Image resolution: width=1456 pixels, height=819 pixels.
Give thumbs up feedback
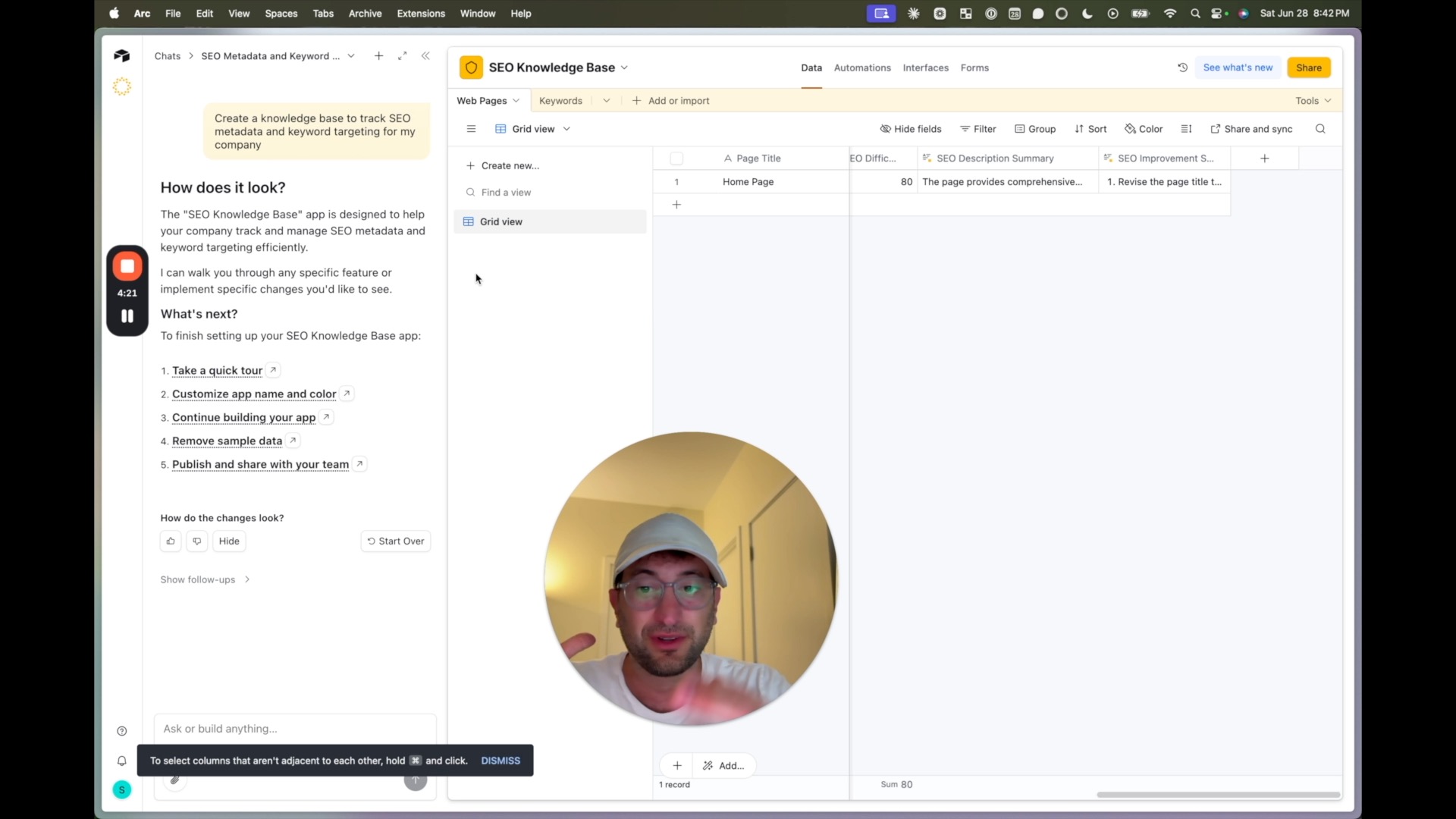coord(171,541)
